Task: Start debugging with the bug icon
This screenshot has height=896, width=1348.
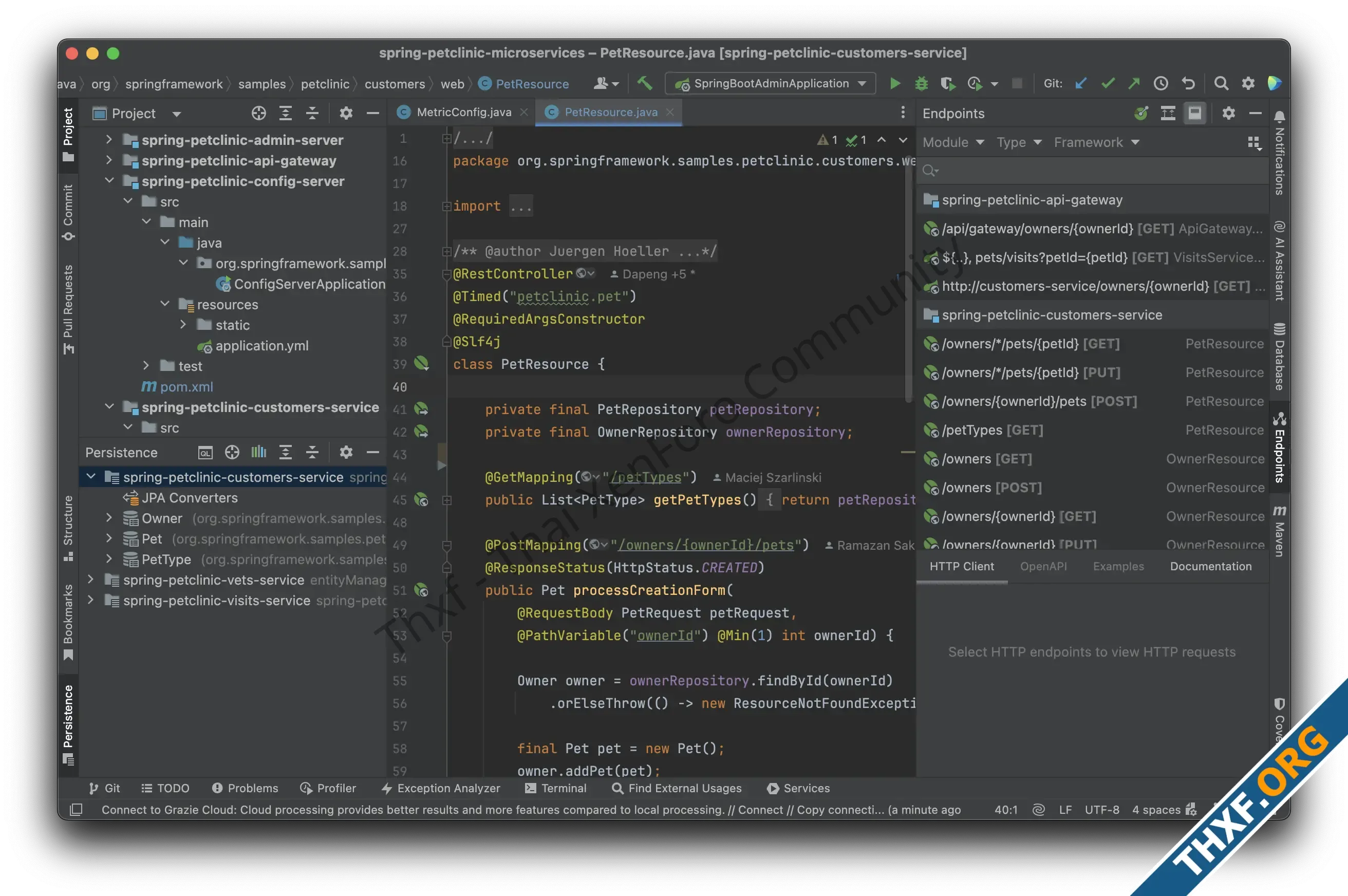Action: click(921, 83)
